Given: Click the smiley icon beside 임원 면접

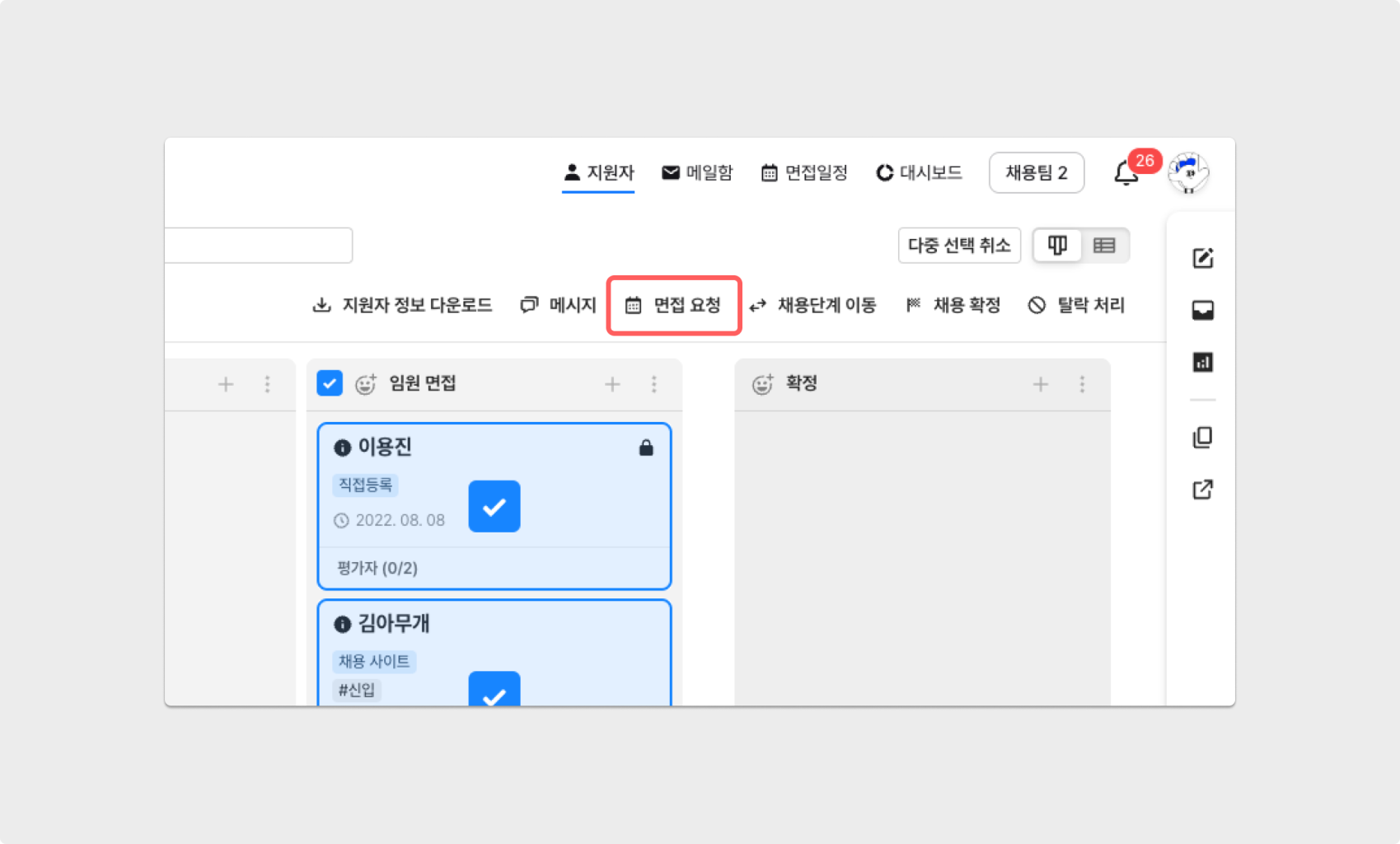Looking at the screenshot, I should coord(365,383).
